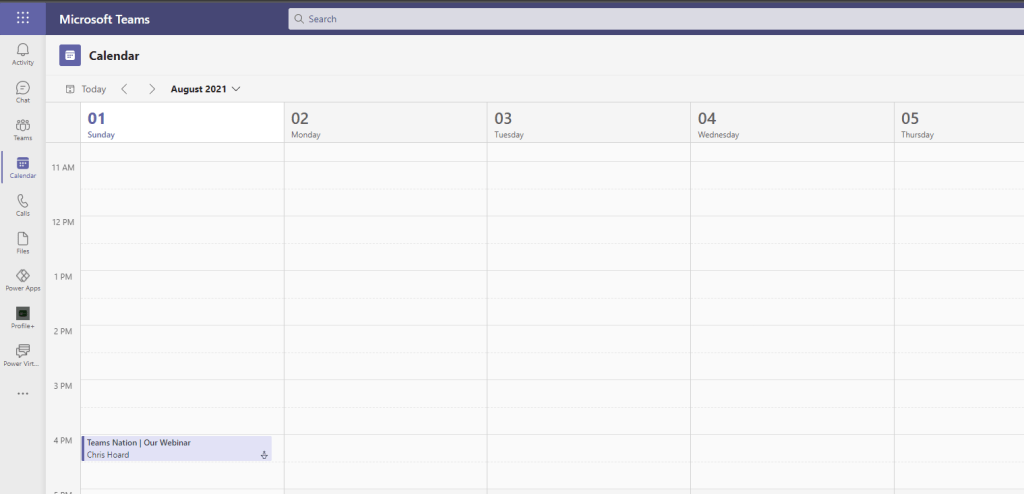The image size is (1024, 494).
Task: Advance to next week with right chevron
Action: tap(152, 89)
